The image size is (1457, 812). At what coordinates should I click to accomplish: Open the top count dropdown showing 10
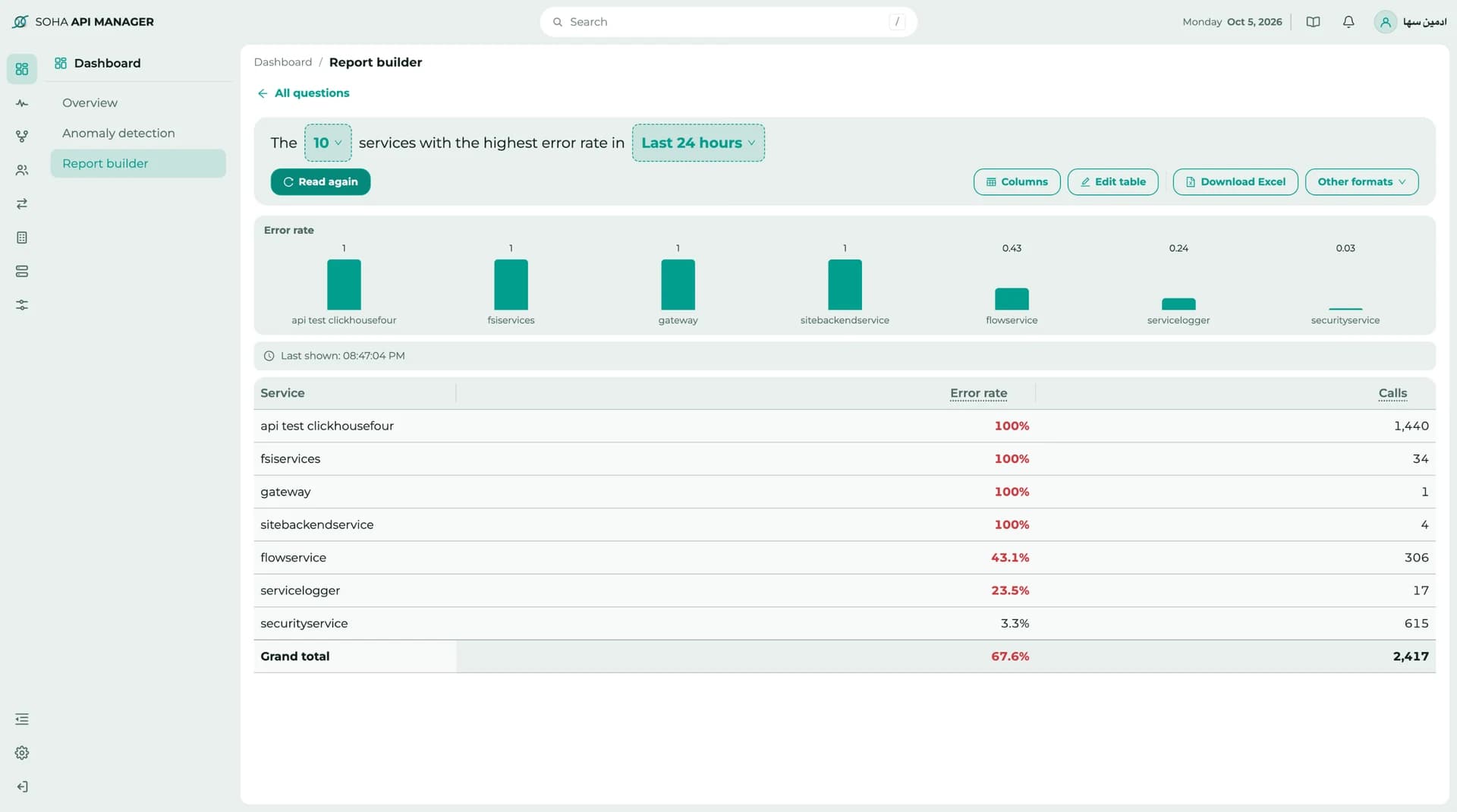point(328,143)
